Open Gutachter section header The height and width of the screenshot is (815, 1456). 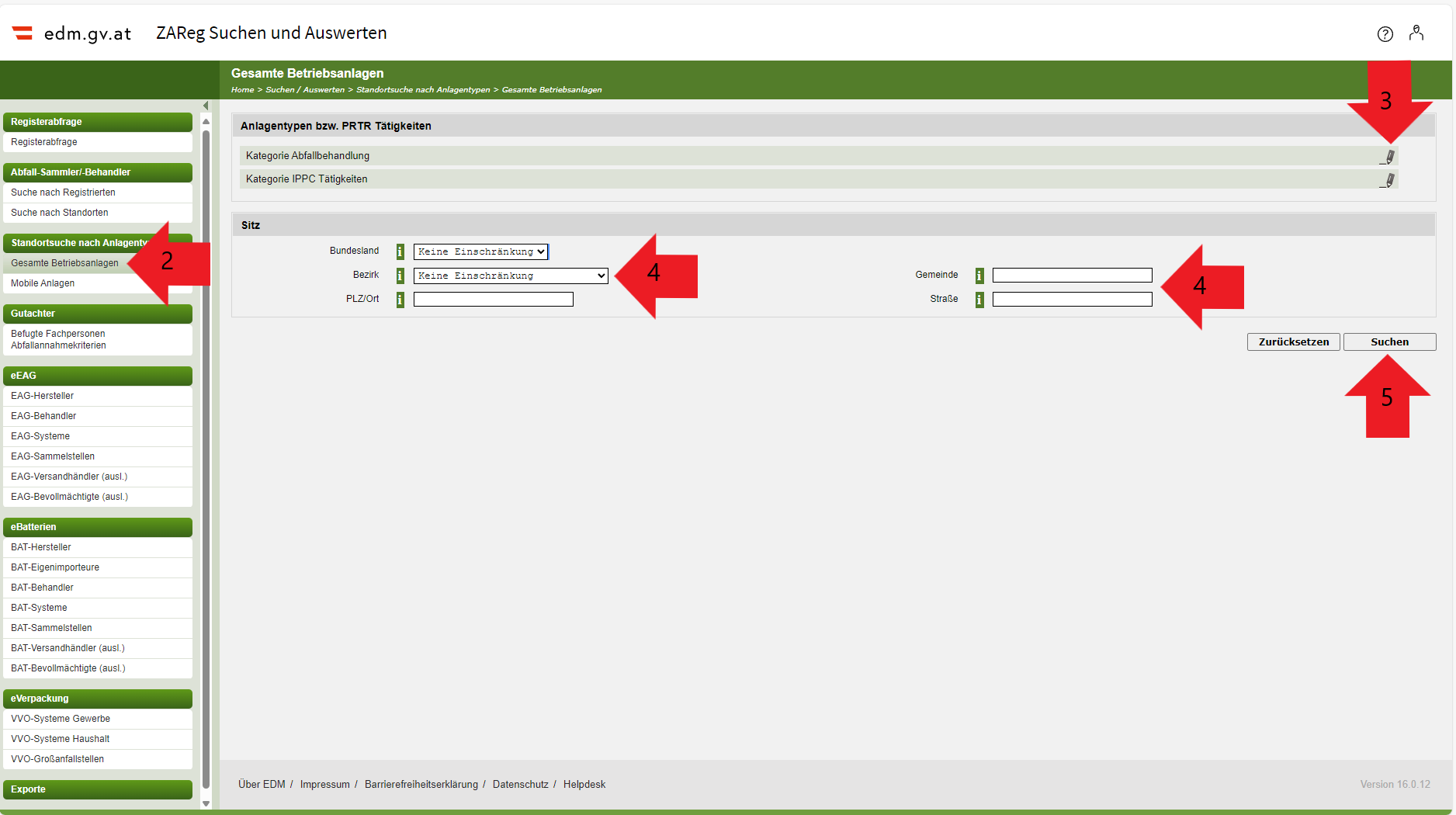pyautogui.click(x=98, y=314)
